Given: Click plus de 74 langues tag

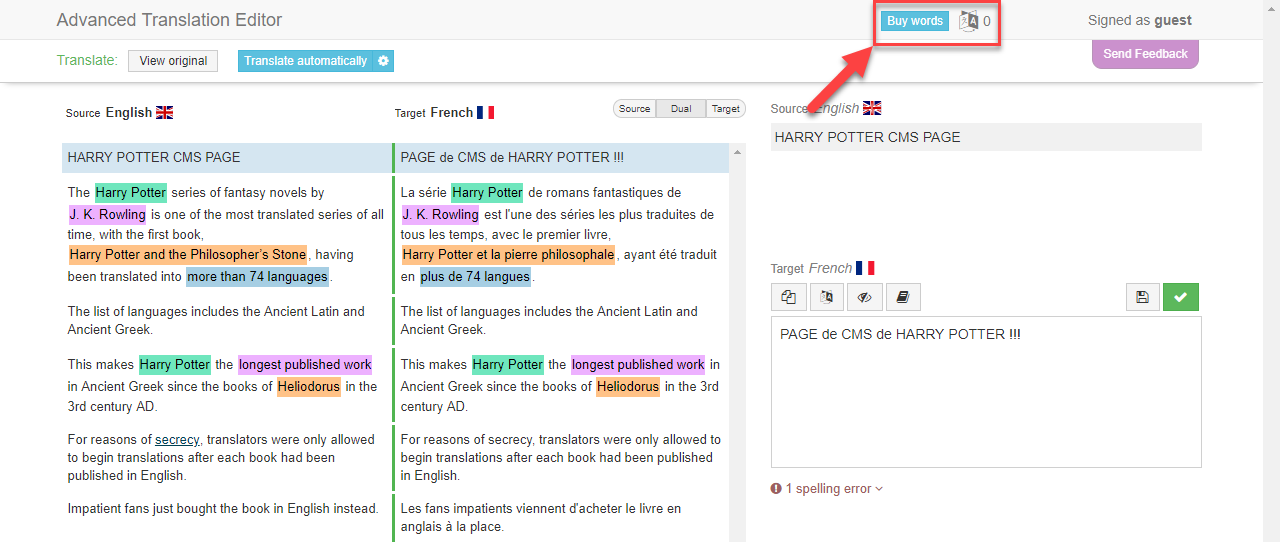Looking at the screenshot, I should (475, 277).
